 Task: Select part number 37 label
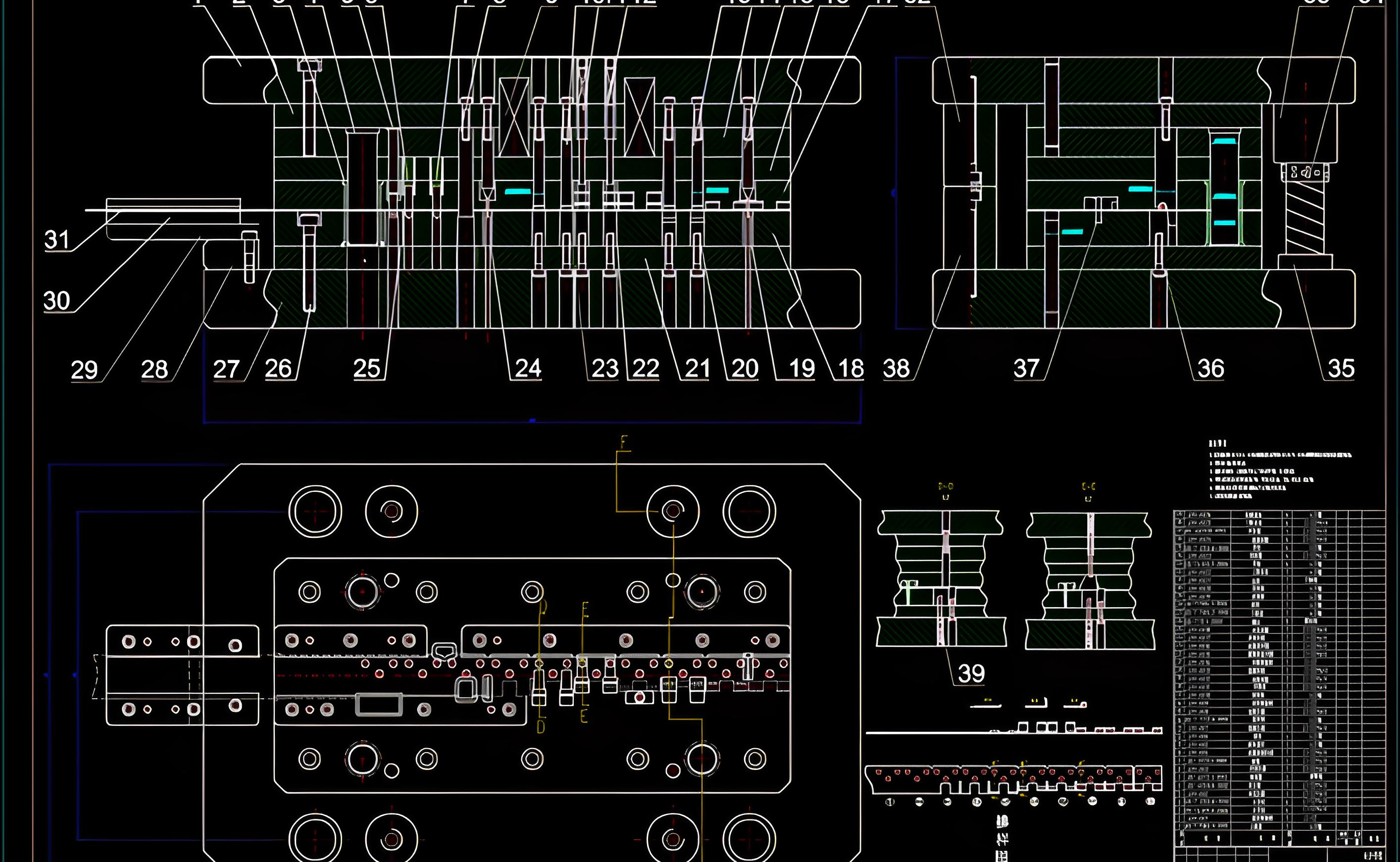(x=1026, y=369)
